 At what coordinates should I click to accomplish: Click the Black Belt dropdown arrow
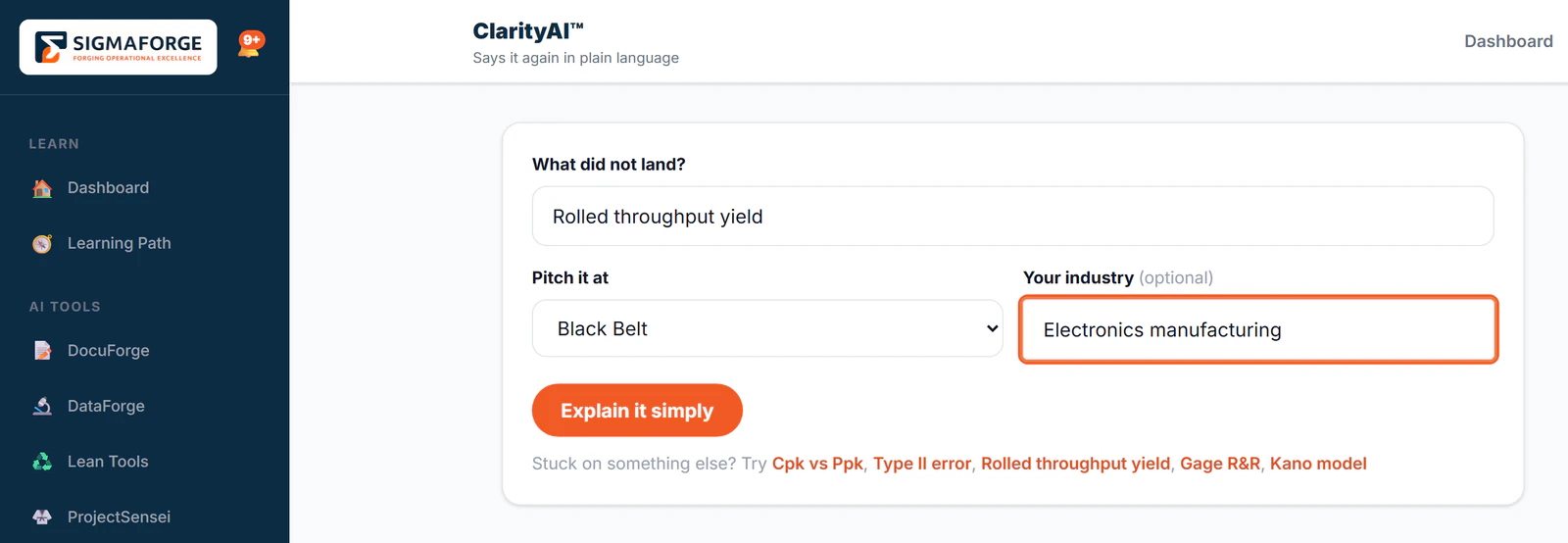pos(992,328)
